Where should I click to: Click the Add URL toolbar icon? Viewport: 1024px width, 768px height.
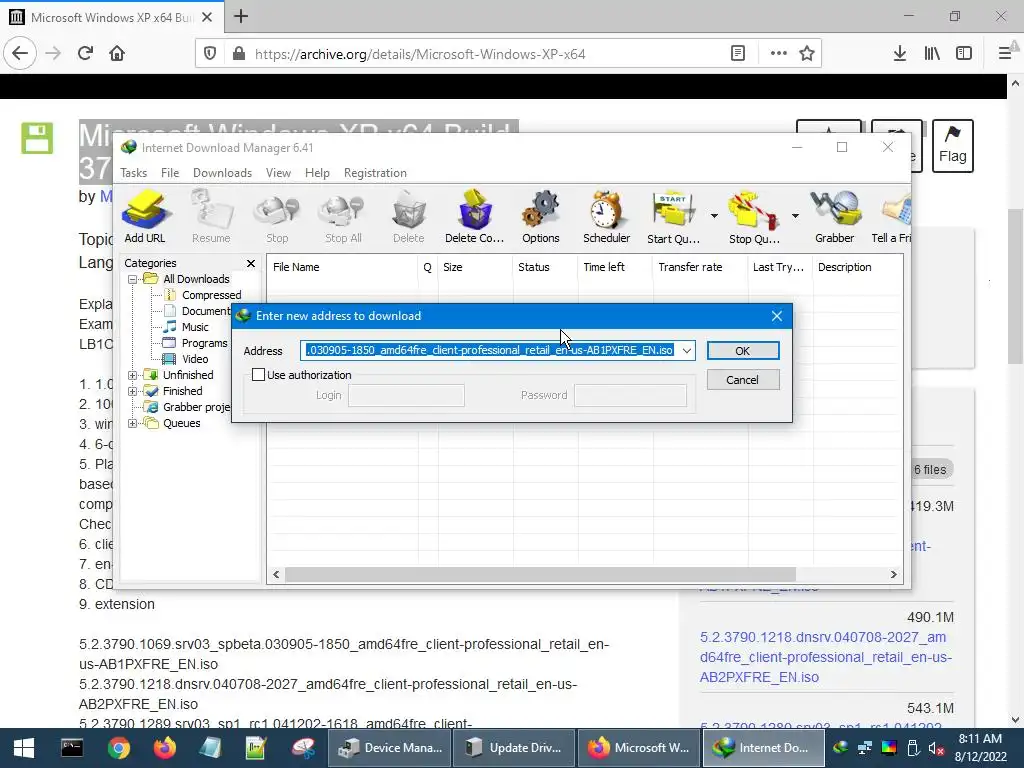coord(145,217)
